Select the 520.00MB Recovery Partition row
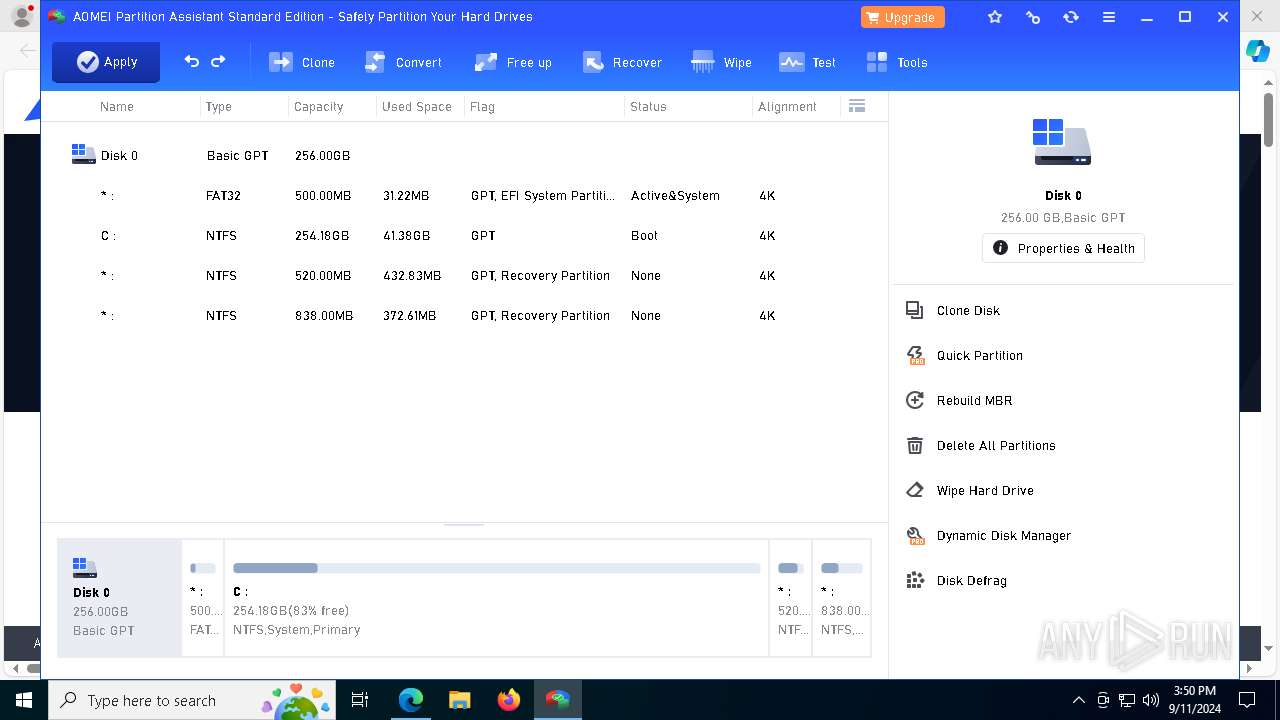1280x720 pixels. [464, 275]
